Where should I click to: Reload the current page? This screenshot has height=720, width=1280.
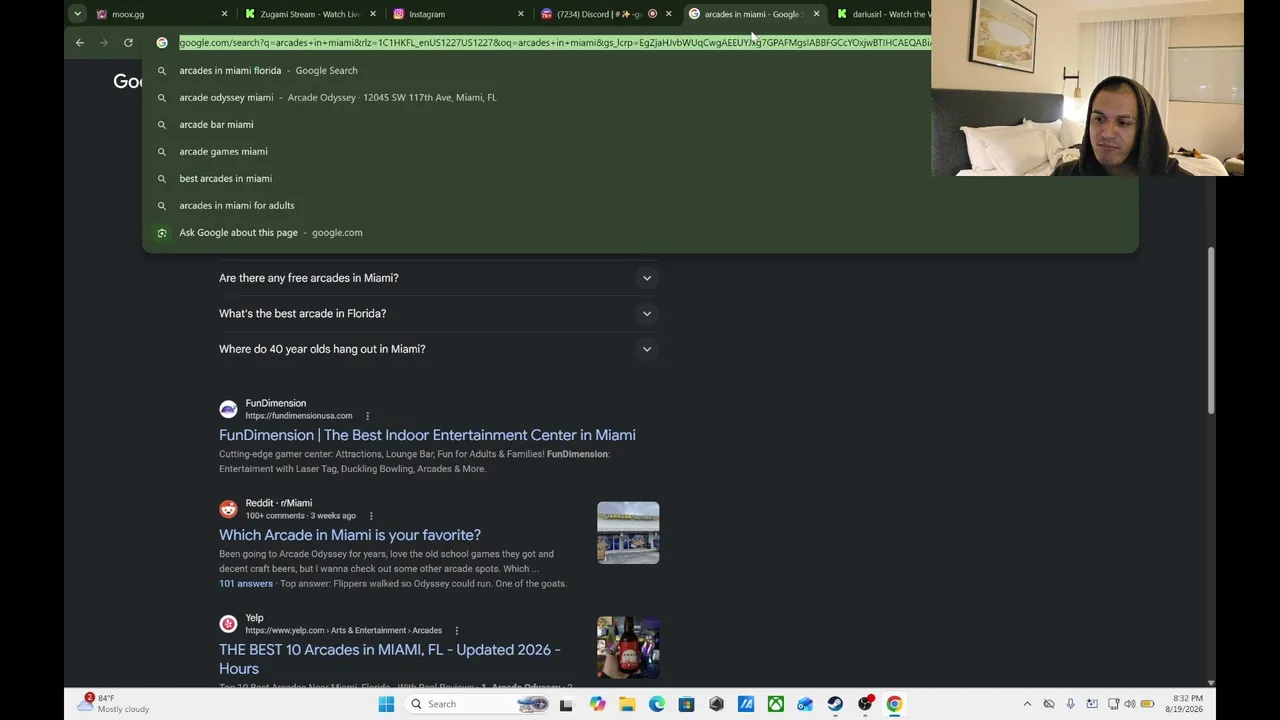click(x=128, y=43)
